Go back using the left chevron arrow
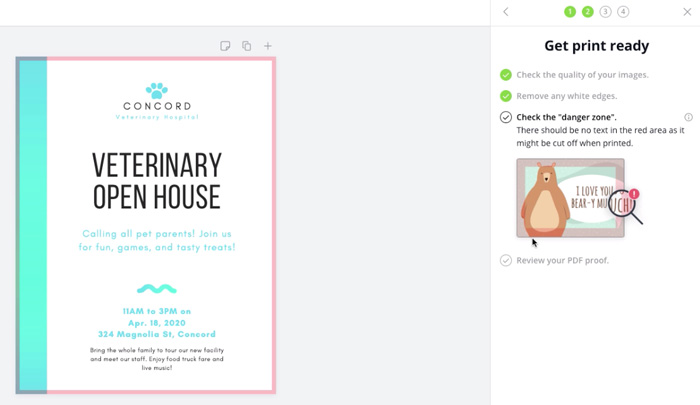 [x=506, y=12]
